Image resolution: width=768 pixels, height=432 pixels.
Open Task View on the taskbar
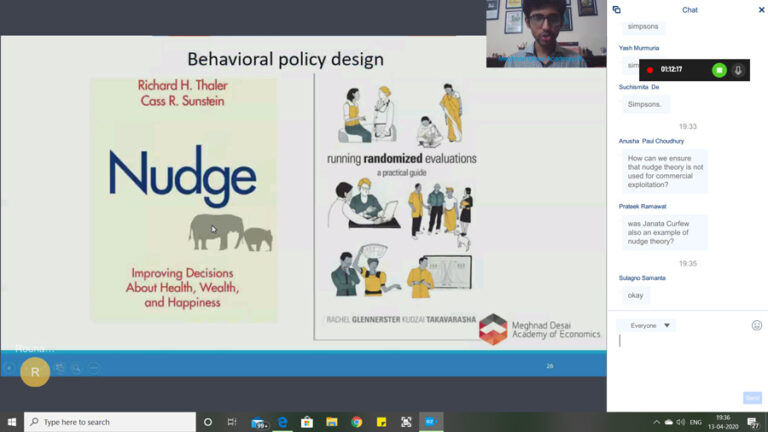[x=232, y=422]
